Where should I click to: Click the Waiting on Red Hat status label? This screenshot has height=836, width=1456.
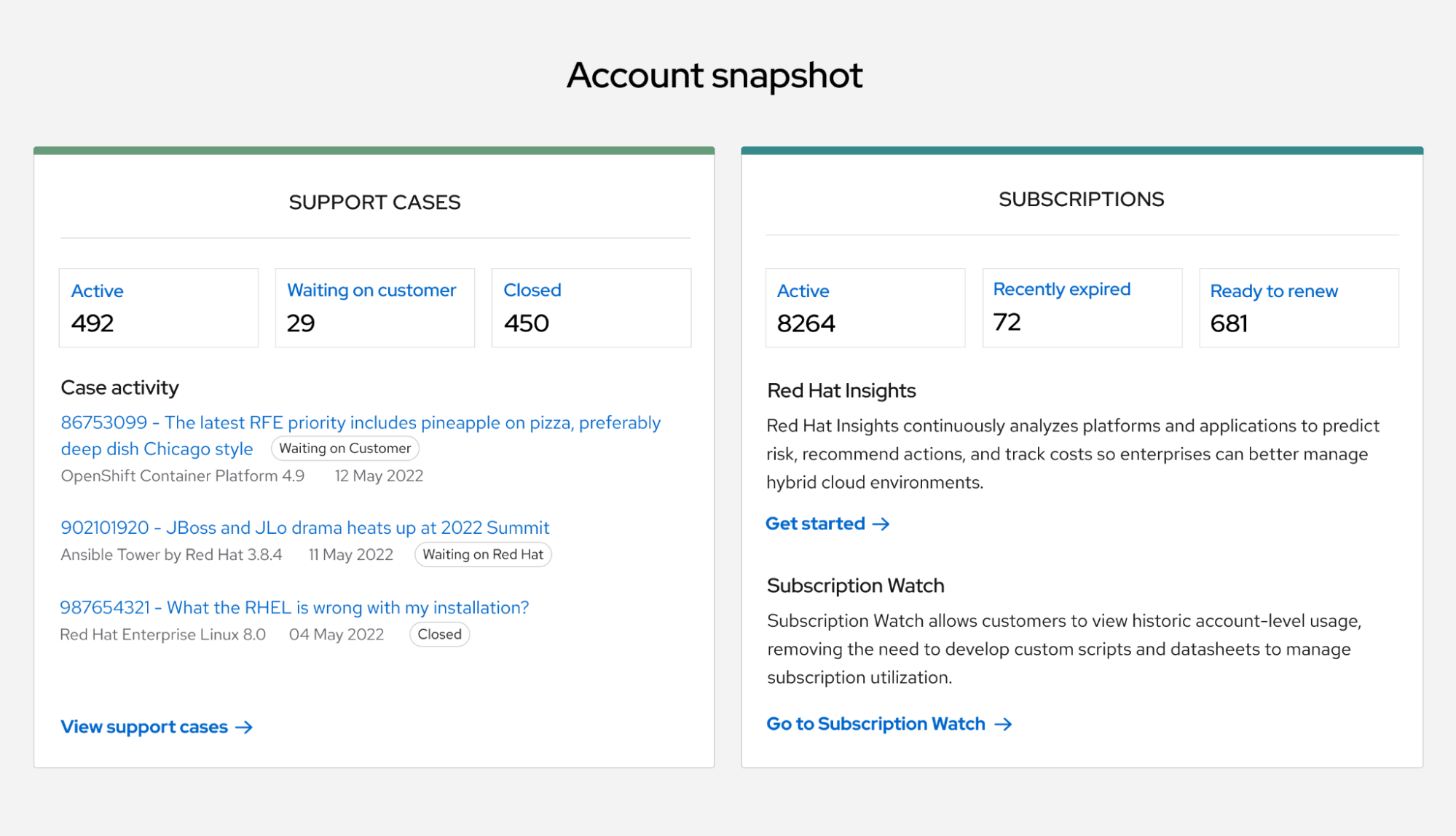(483, 555)
